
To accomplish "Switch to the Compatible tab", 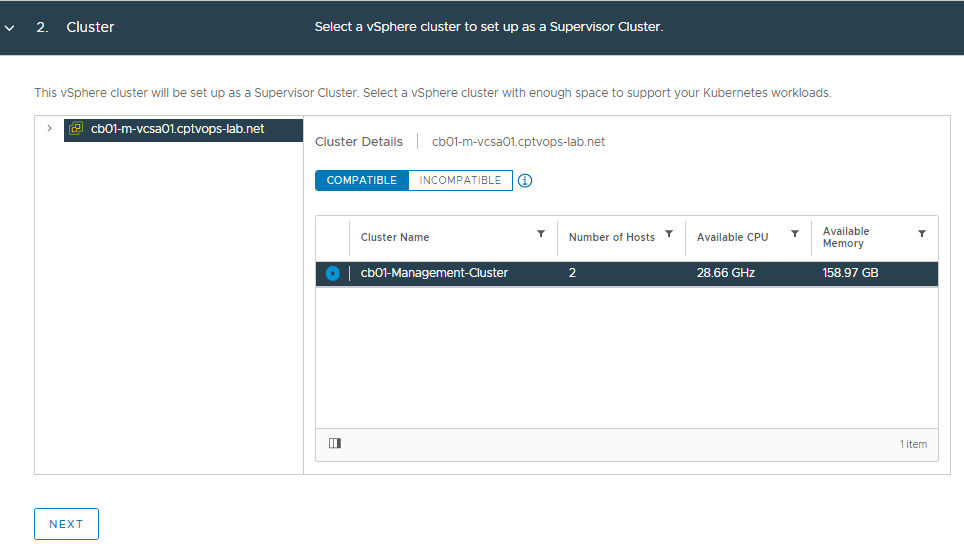I will pos(362,181).
